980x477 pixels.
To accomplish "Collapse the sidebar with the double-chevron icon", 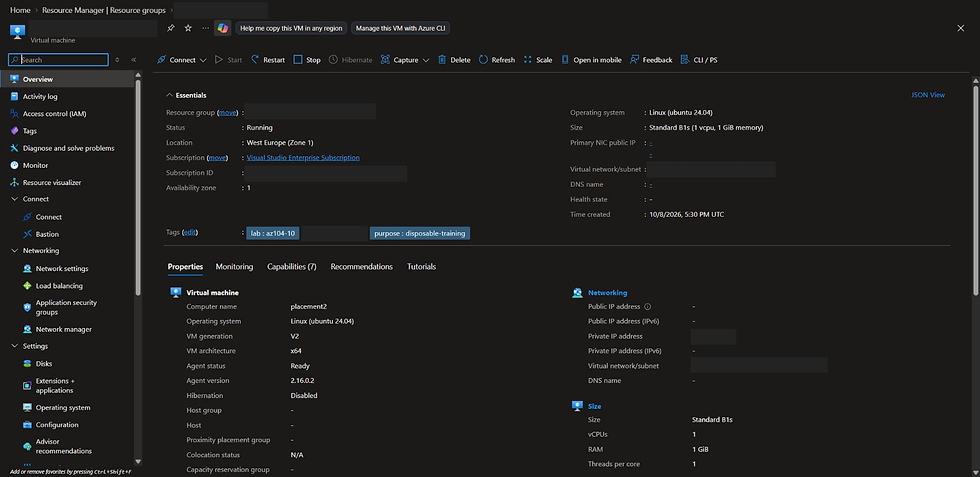I will [134, 60].
